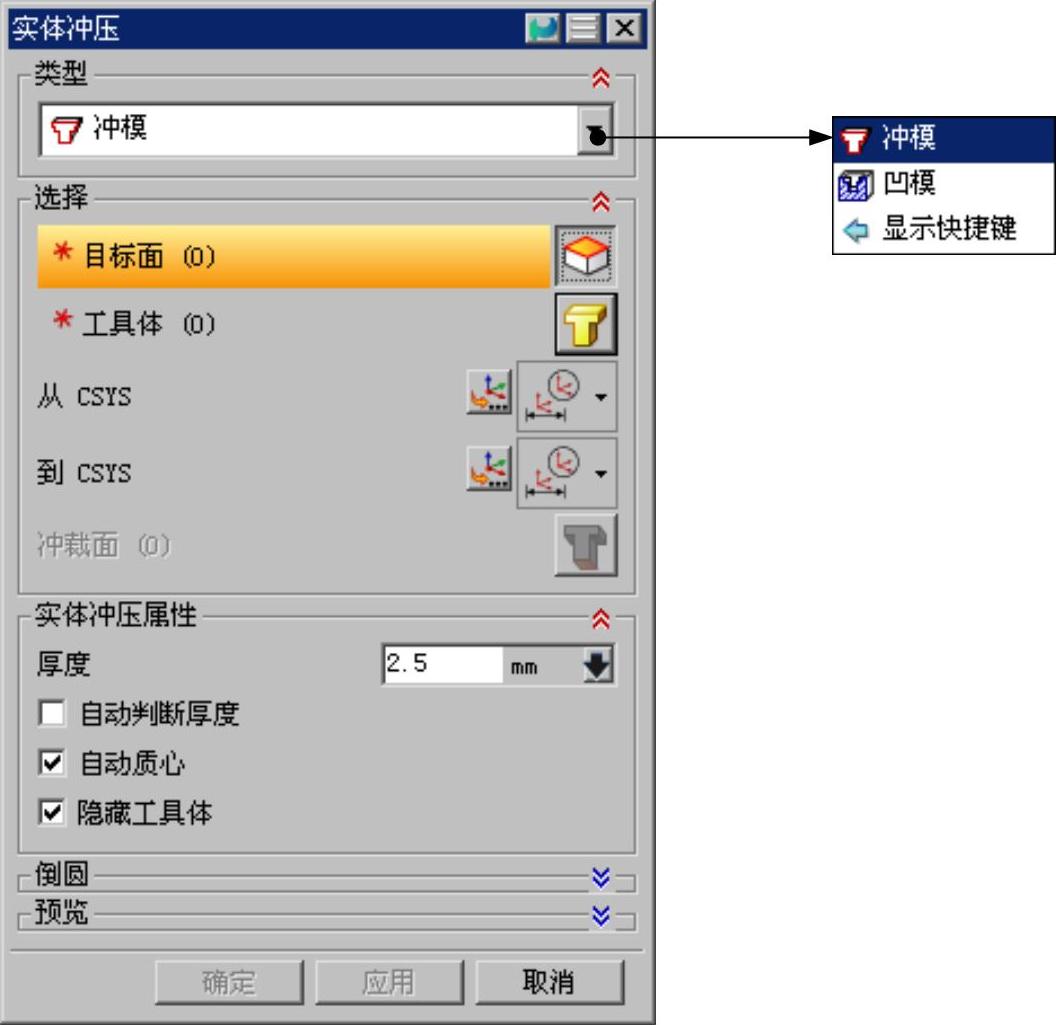Click the thickness value field 2.5
Screen dimensions: 1056x1025
pos(442,665)
